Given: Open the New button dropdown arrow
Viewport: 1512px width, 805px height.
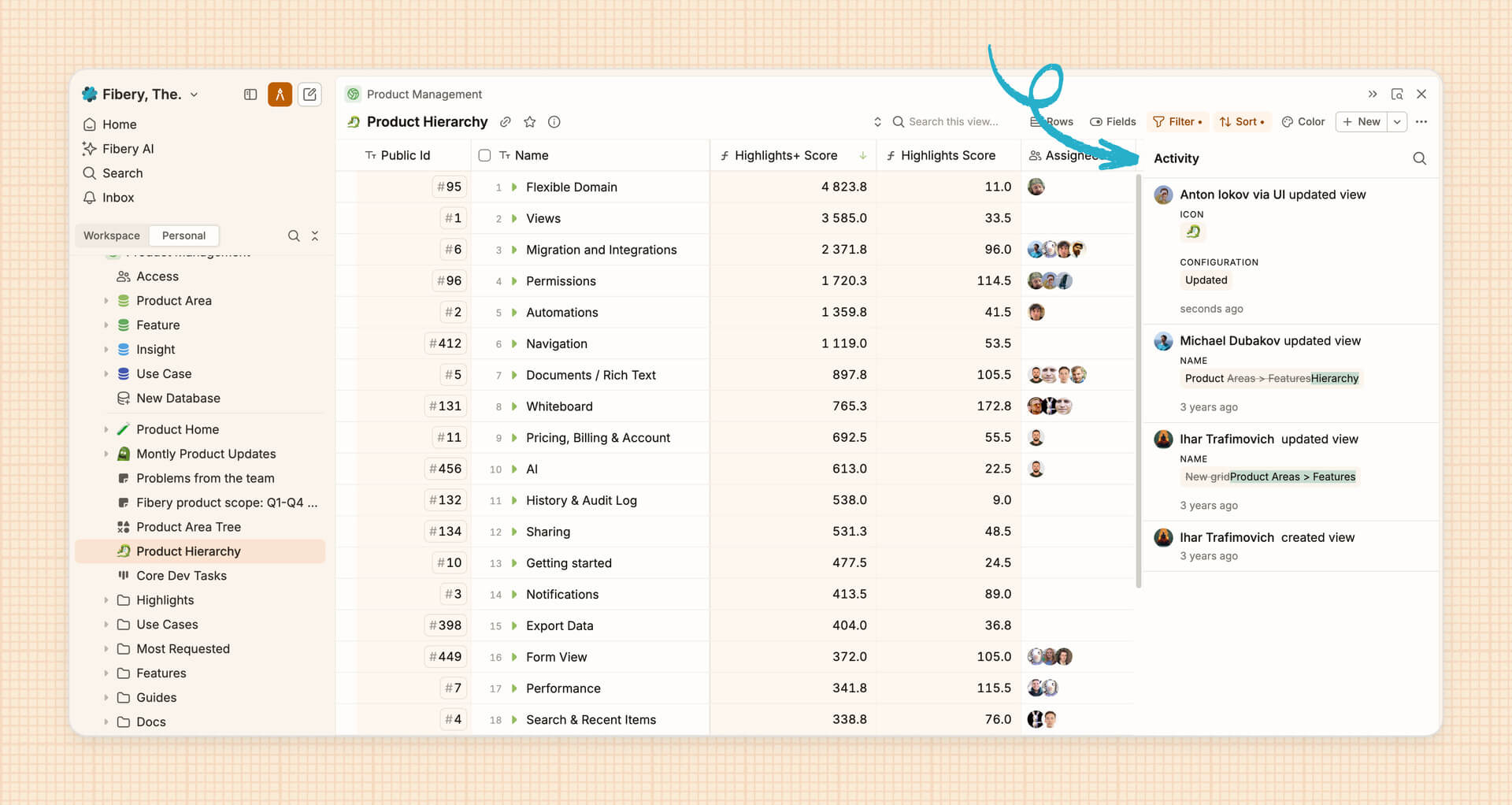Looking at the screenshot, I should coord(1397,122).
